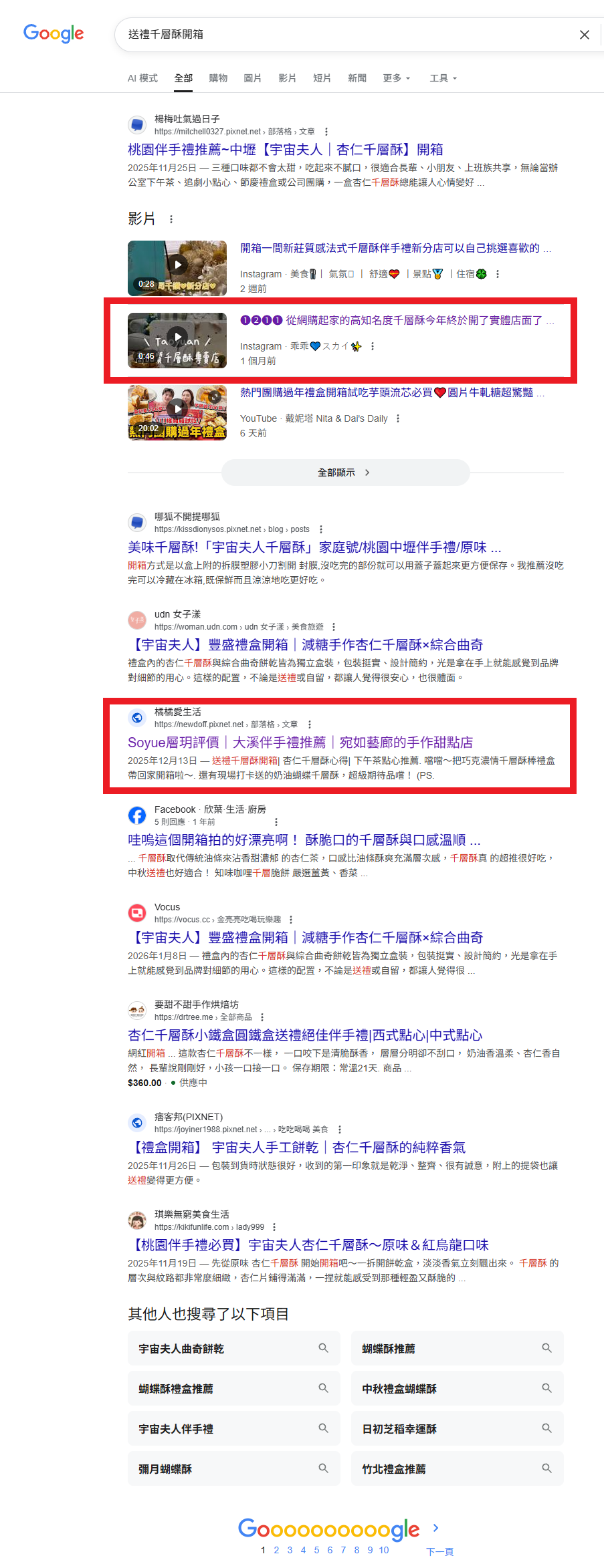Image resolution: width=604 pixels, height=1568 pixels.
Task: Click search icon in 宇宙夫人曲奇餅乾 suggestion
Action: [x=324, y=1348]
